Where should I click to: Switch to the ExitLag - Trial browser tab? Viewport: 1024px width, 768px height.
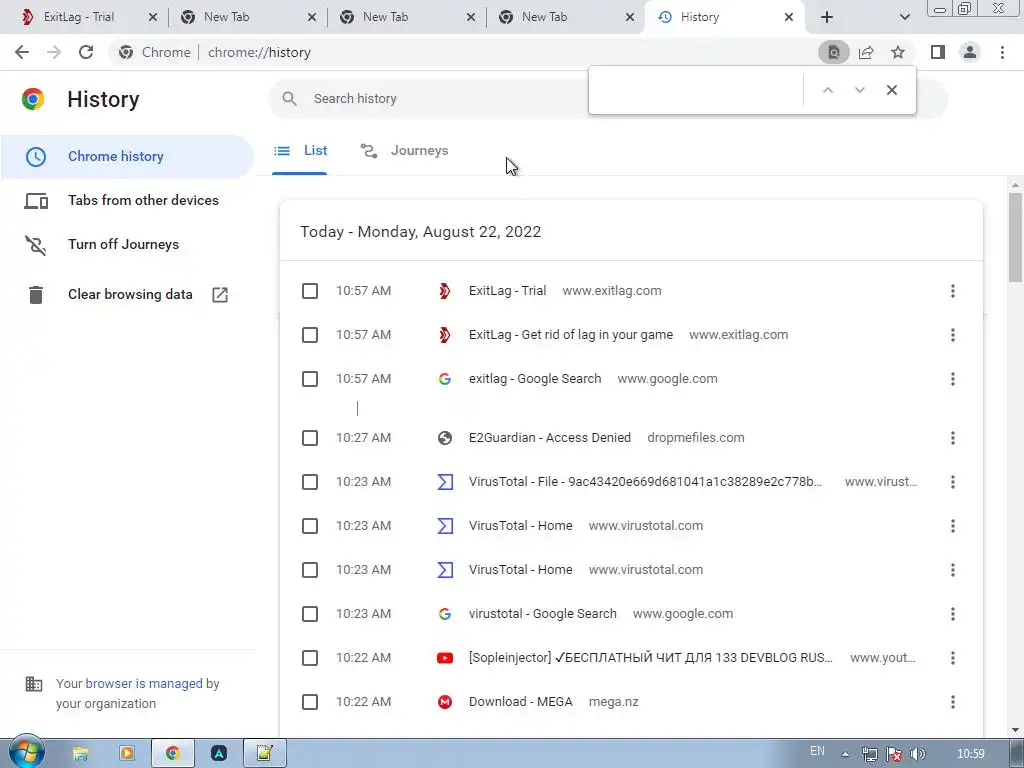click(x=78, y=17)
